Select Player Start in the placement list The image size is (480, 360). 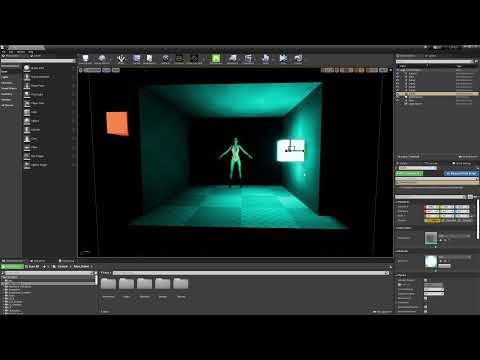tap(48, 86)
